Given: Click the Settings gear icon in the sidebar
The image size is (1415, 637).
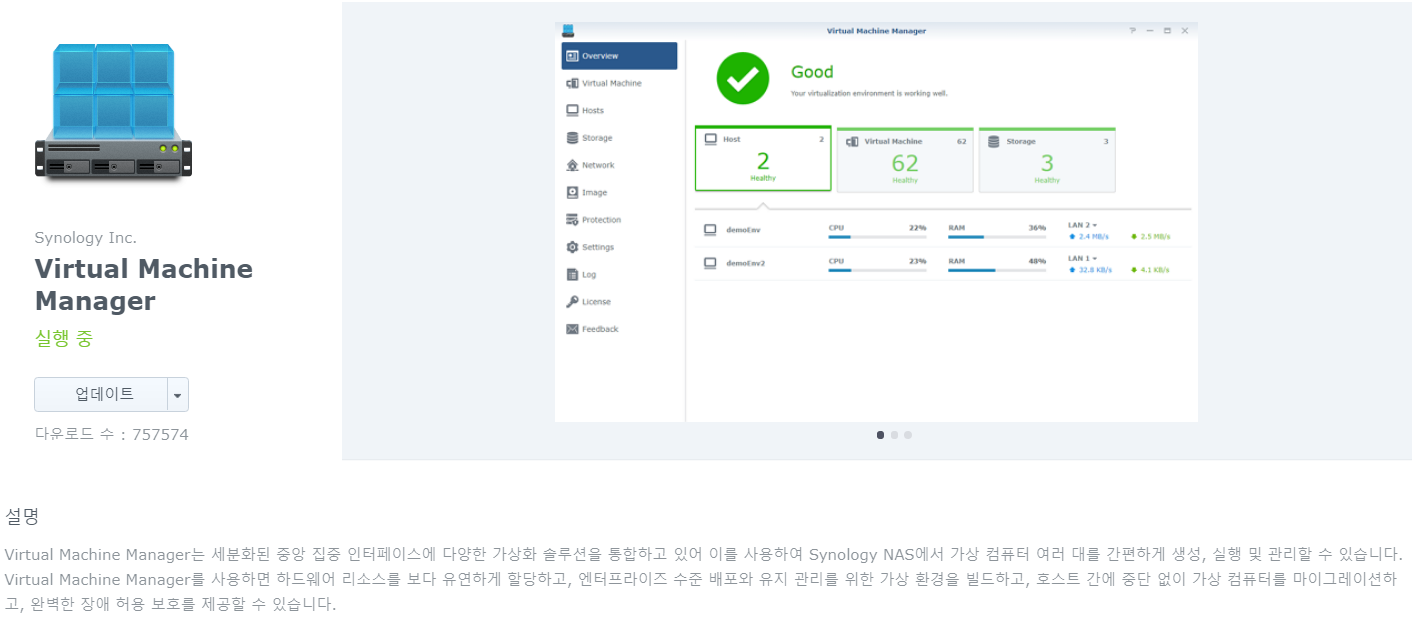Looking at the screenshot, I should click(x=572, y=247).
